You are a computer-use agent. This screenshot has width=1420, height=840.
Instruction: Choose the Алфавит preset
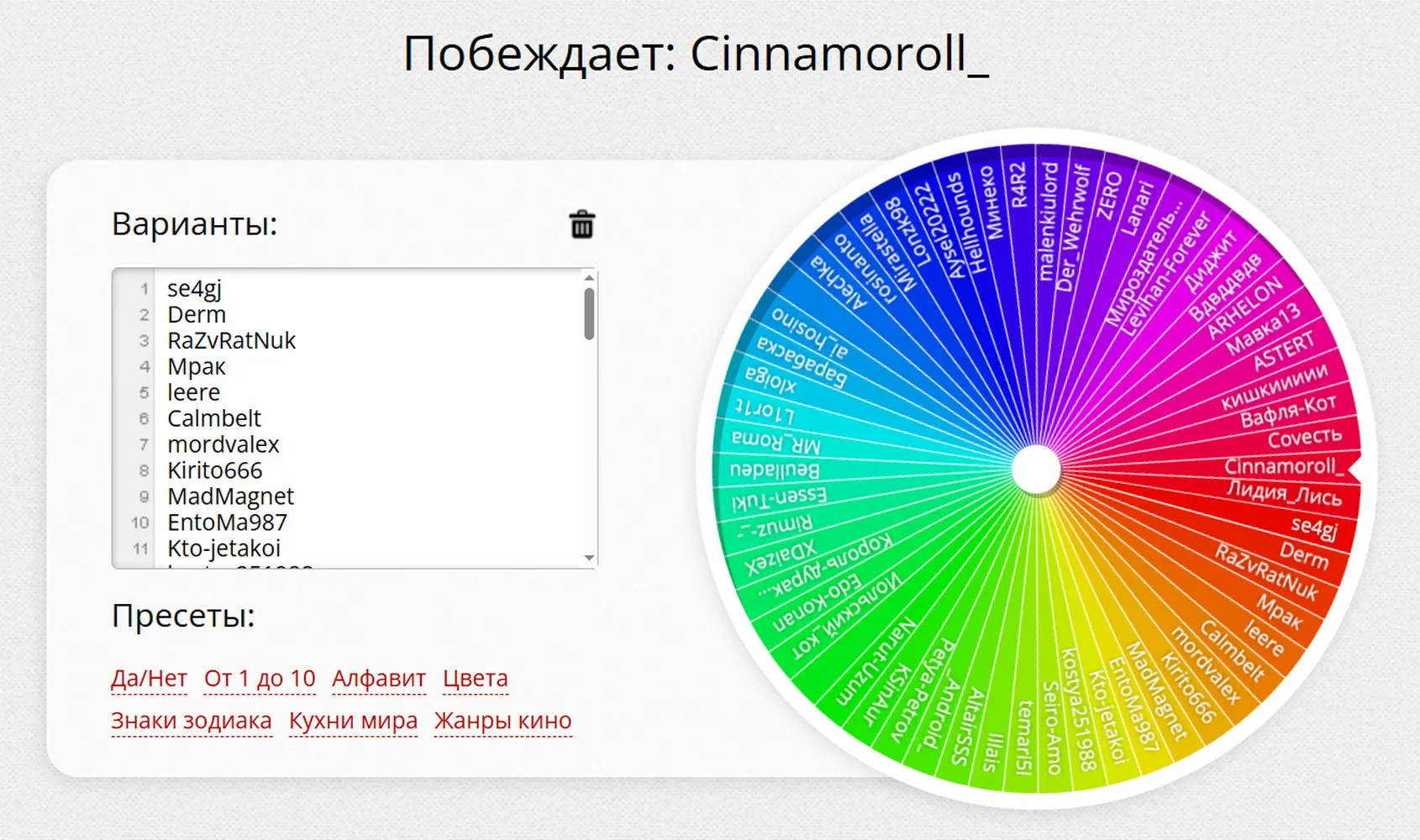point(379,678)
